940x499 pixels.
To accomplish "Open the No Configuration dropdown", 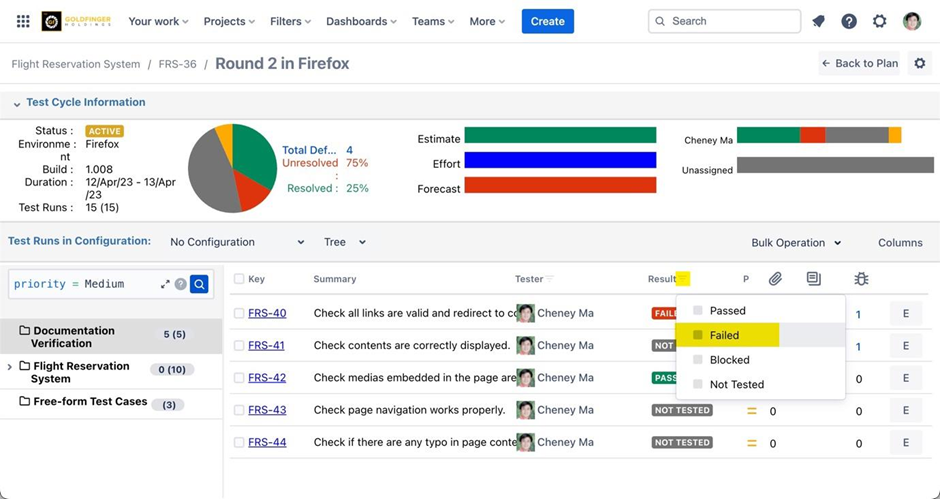I will point(237,242).
